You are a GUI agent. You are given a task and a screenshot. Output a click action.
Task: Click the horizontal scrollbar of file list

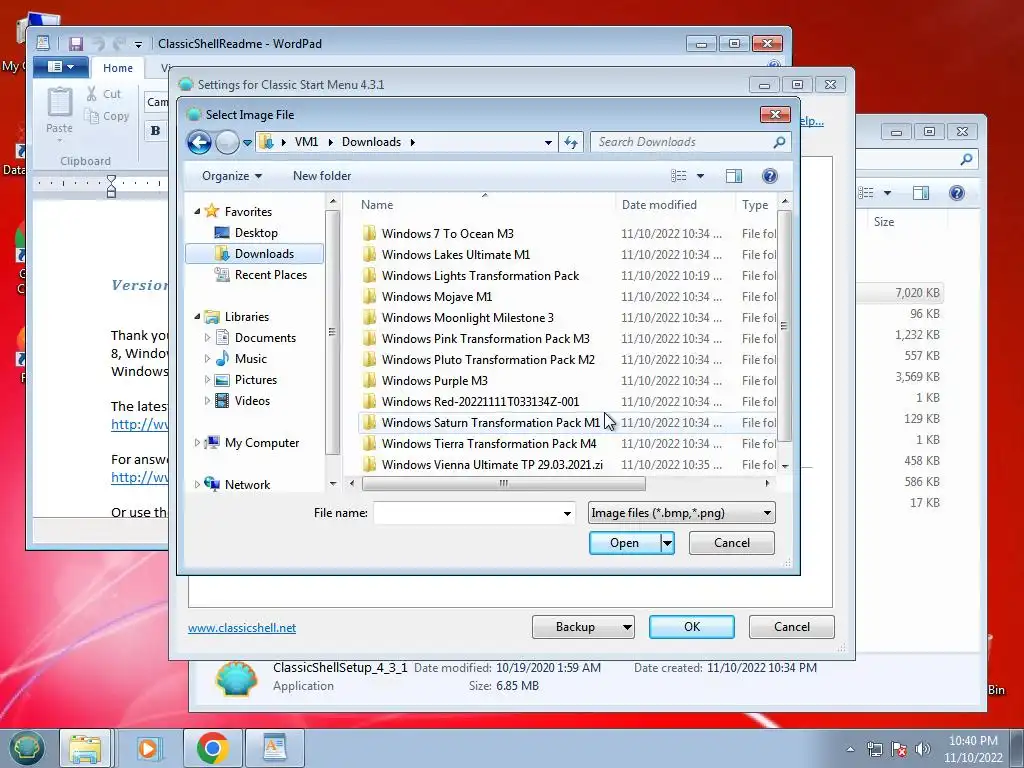(x=504, y=483)
